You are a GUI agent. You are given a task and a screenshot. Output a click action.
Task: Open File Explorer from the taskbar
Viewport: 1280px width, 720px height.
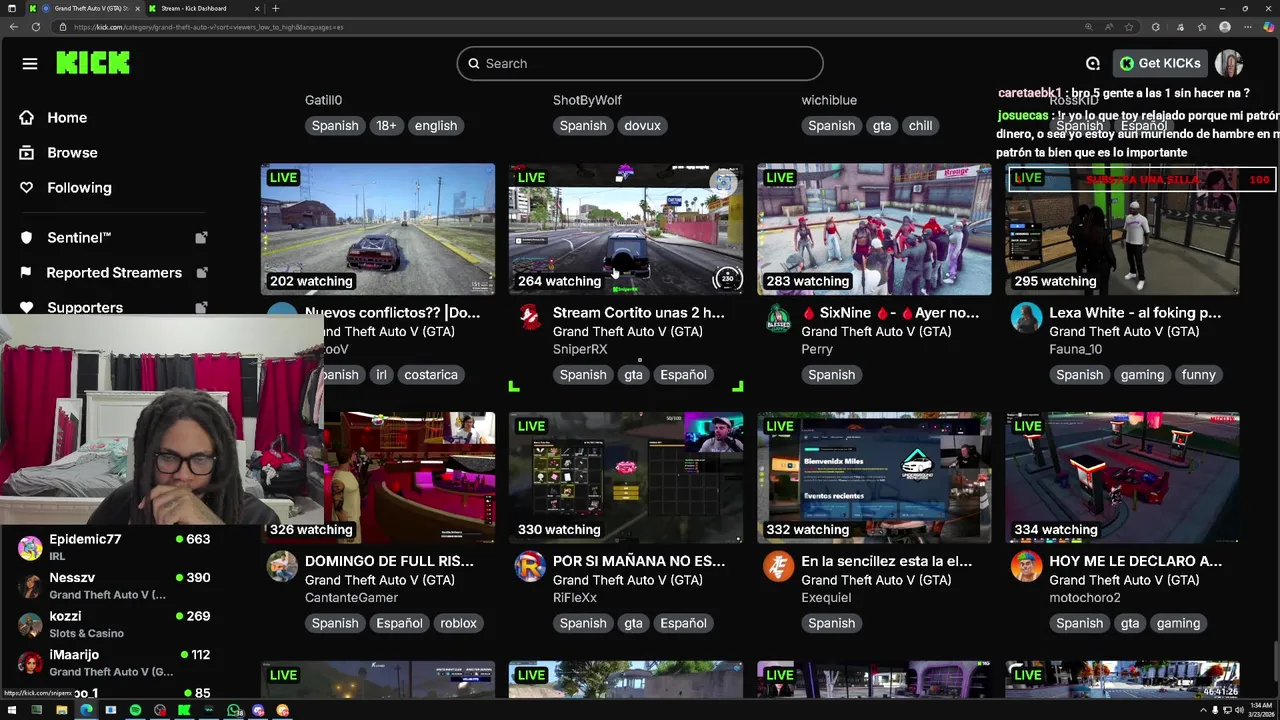(x=61, y=710)
